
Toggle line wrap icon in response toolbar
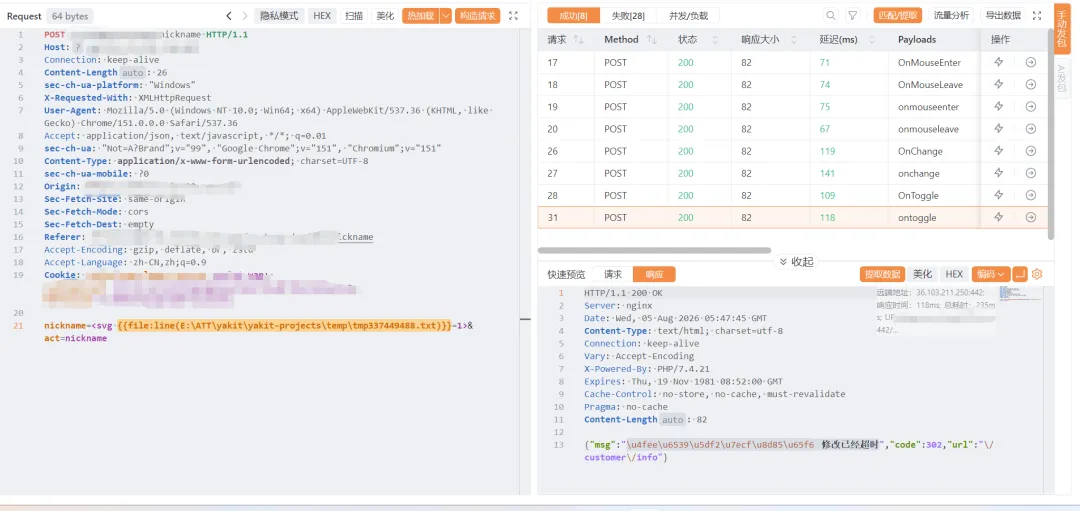(x=1020, y=274)
